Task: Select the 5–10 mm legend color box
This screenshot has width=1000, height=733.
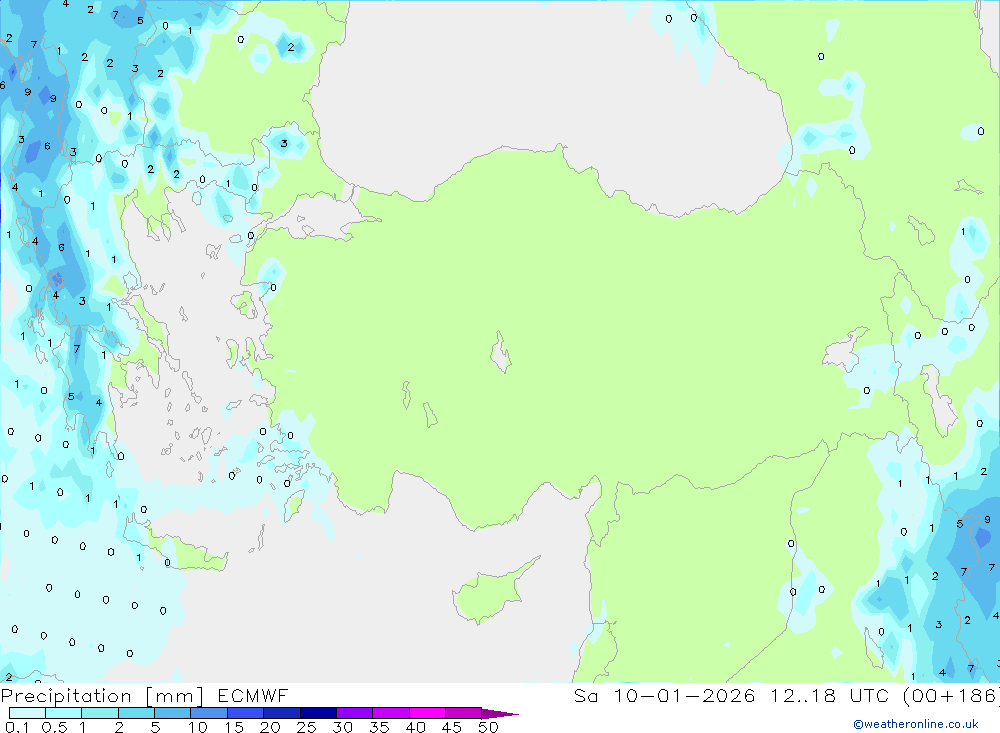Action: click(172, 713)
